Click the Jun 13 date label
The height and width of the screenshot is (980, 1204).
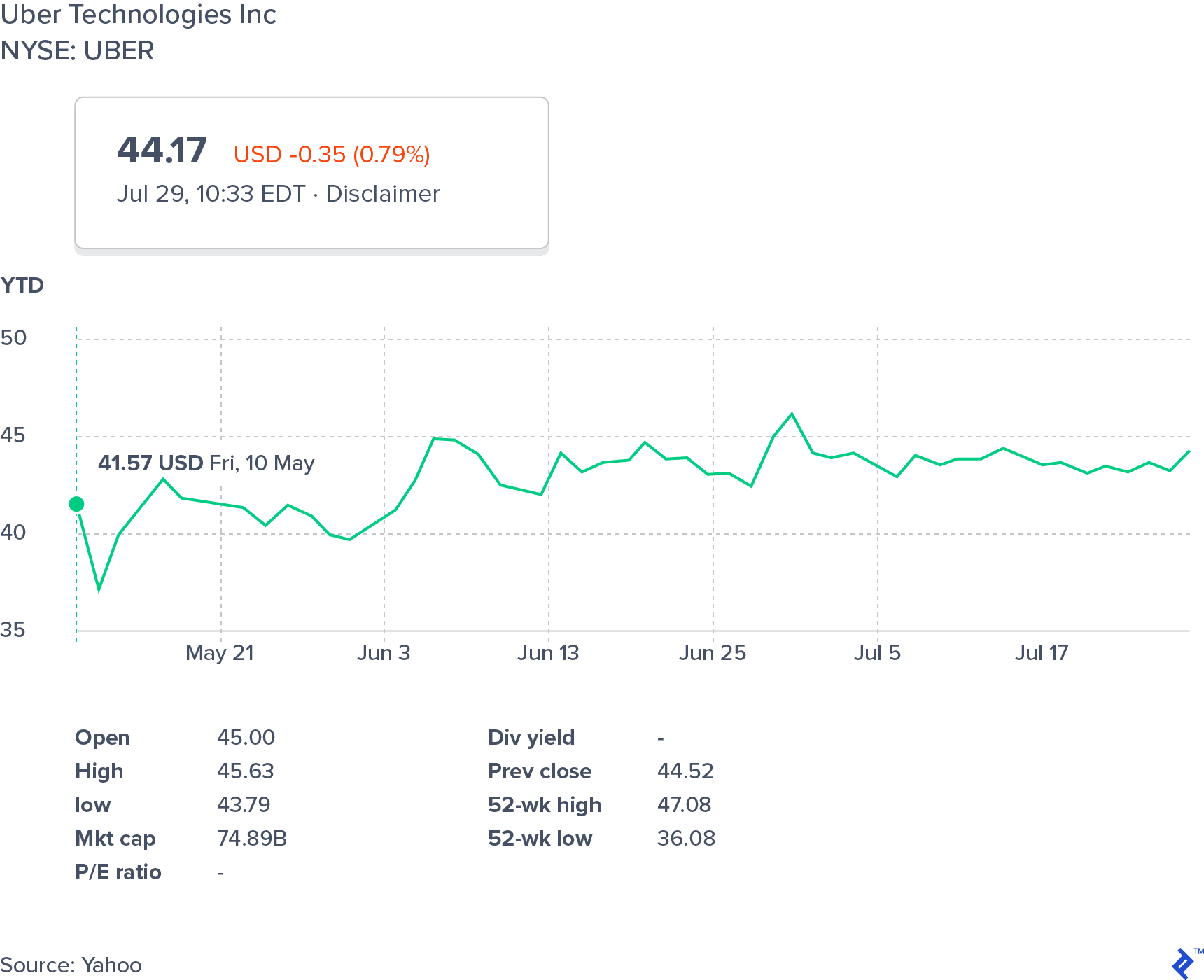coord(548,653)
